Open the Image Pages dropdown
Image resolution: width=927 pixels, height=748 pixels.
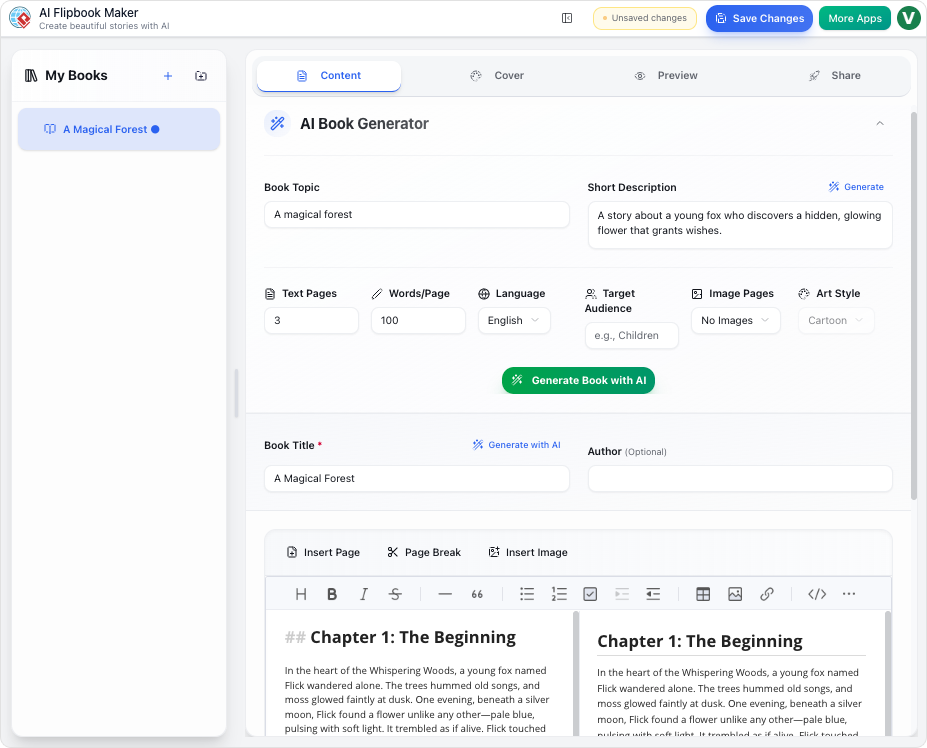click(735, 320)
